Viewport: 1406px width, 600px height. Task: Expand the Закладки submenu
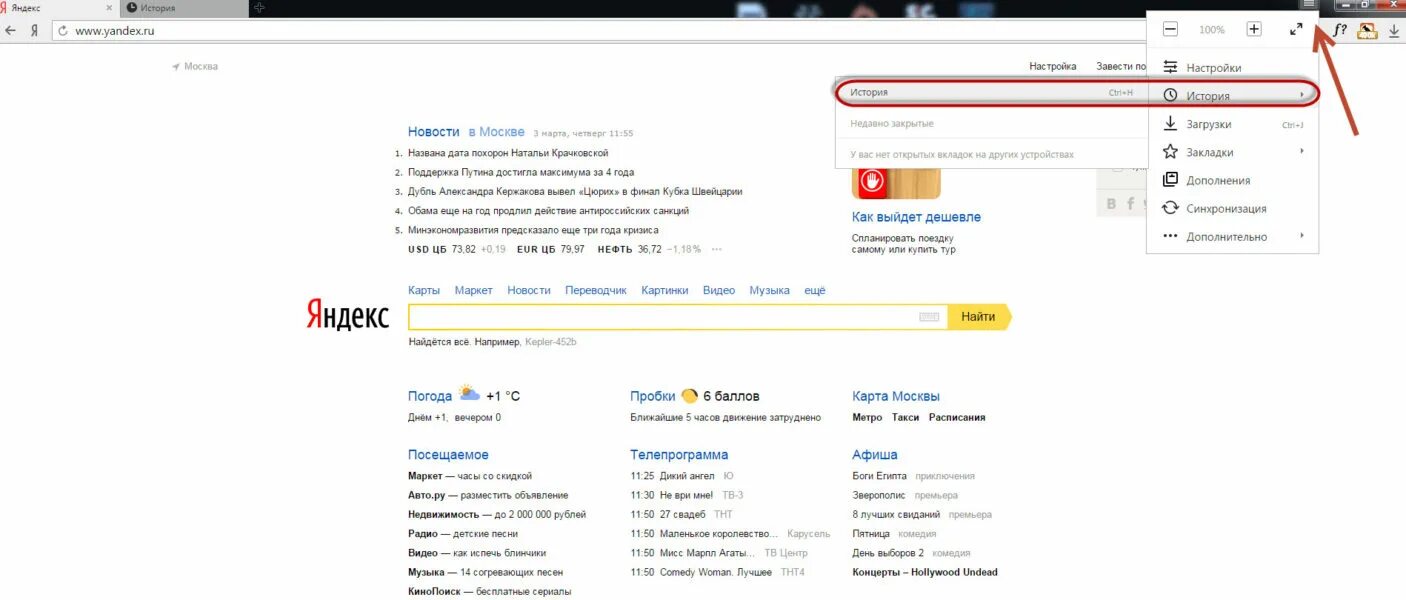1233,152
